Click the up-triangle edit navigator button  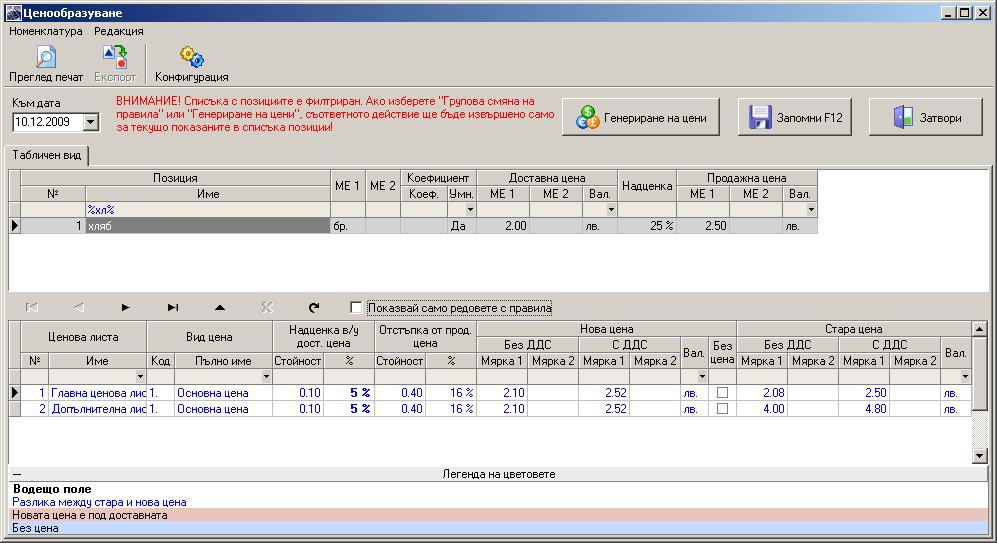(219, 308)
